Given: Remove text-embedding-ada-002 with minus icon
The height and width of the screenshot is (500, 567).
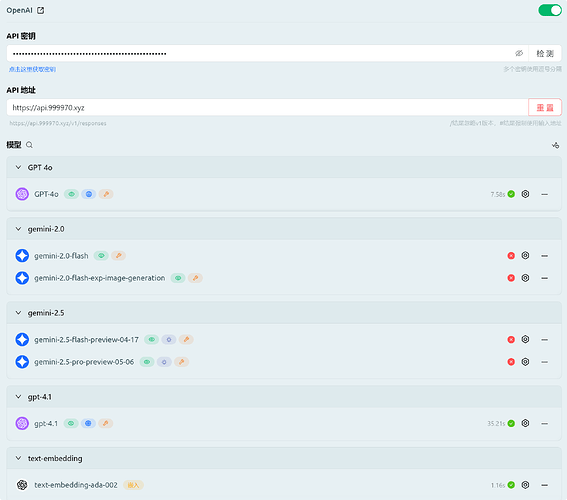Looking at the screenshot, I should pos(545,485).
